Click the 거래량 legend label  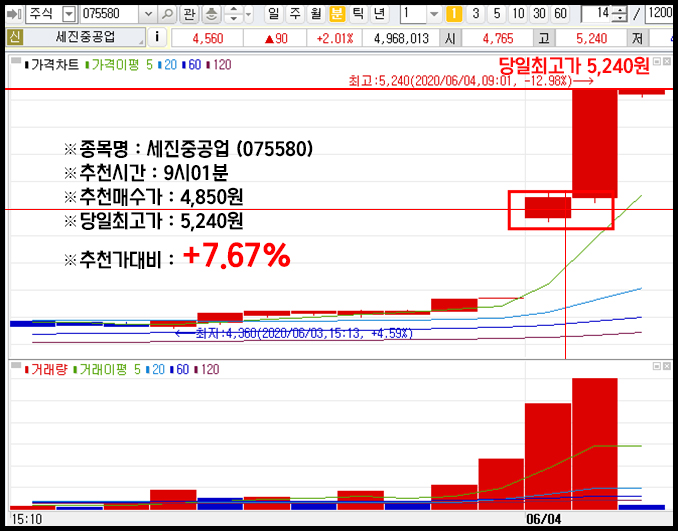point(47,369)
